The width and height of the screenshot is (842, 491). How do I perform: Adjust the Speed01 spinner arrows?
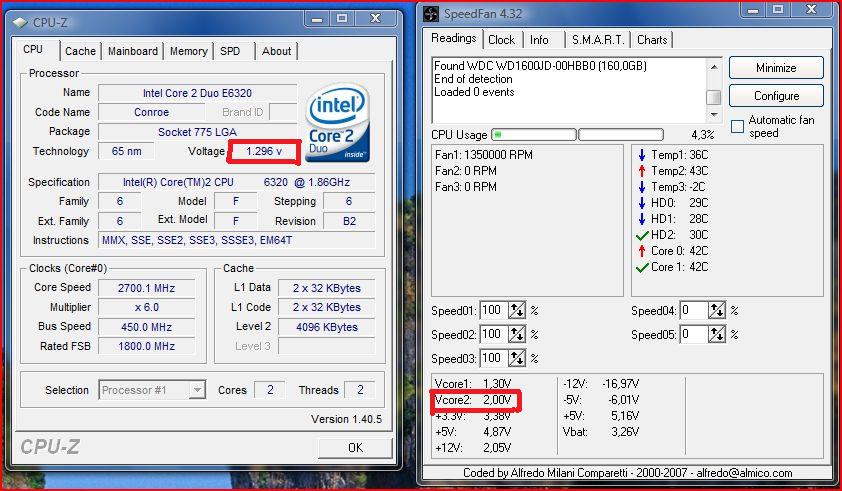(x=517, y=311)
